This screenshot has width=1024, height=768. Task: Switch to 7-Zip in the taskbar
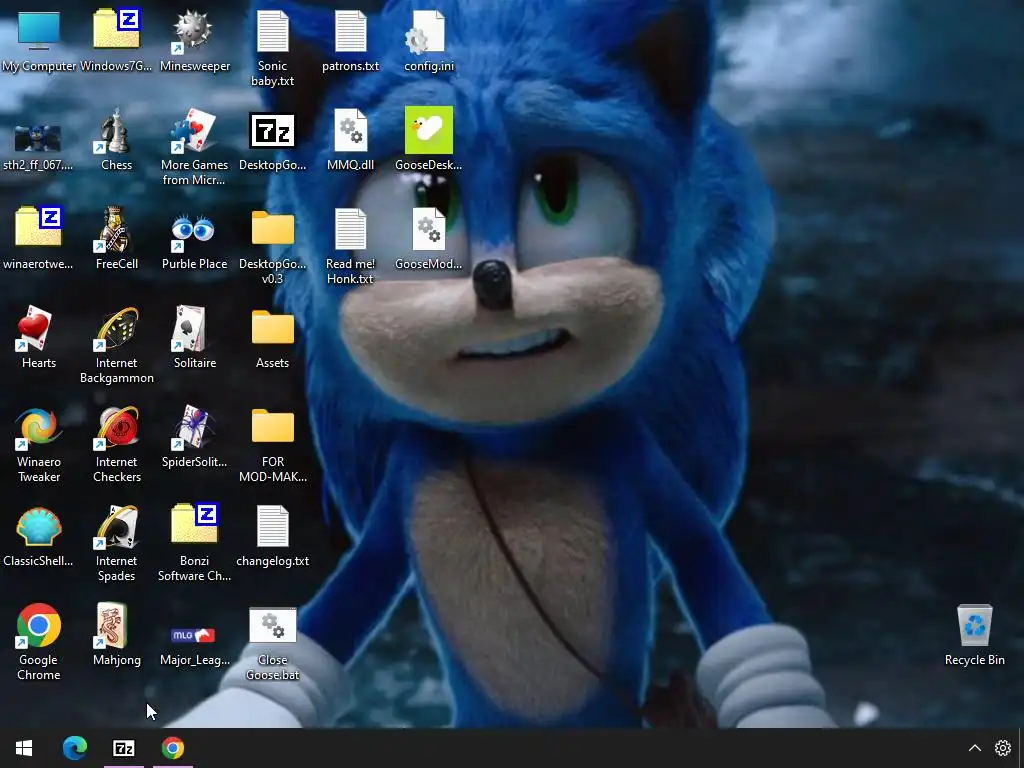click(x=123, y=748)
